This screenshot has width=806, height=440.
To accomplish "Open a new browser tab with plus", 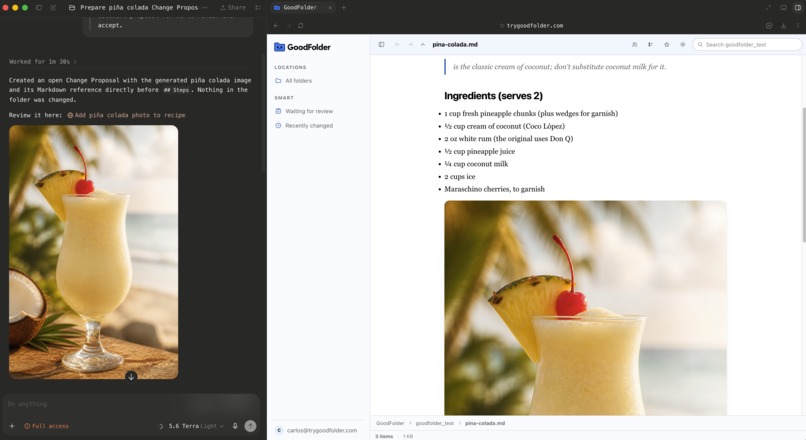I will point(344,8).
